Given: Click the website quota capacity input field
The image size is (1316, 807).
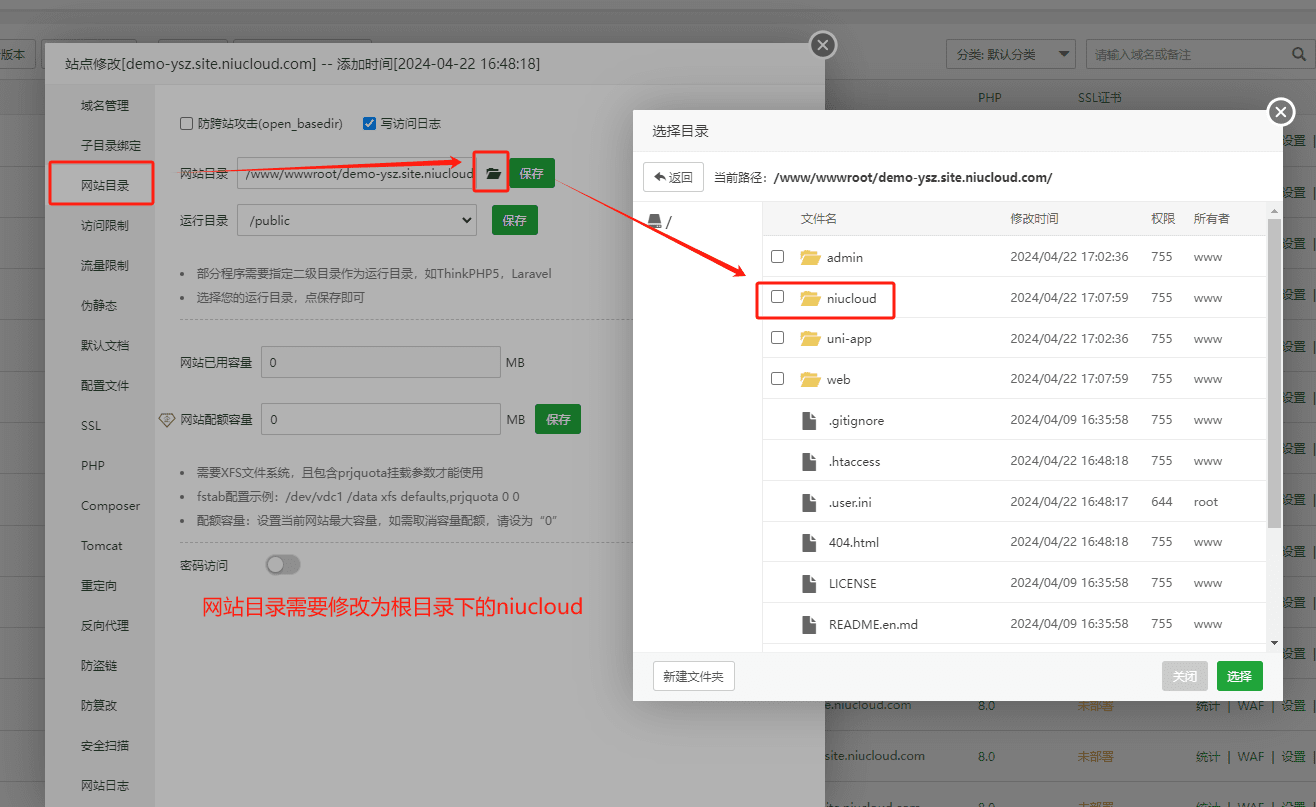Looking at the screenshot, I should tap(380, 420).
